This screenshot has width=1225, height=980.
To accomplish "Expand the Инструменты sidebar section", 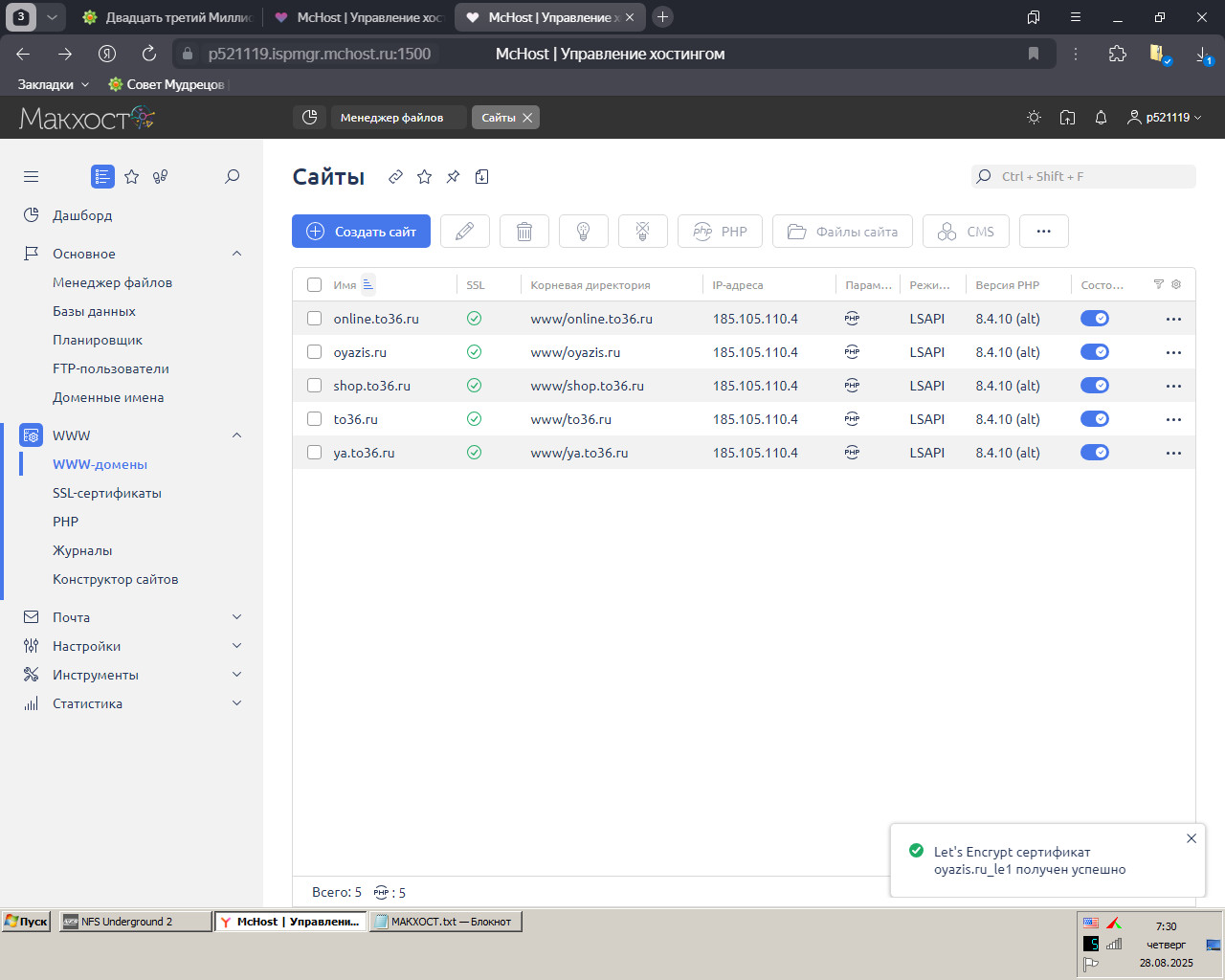I will (x=237, y=675).
